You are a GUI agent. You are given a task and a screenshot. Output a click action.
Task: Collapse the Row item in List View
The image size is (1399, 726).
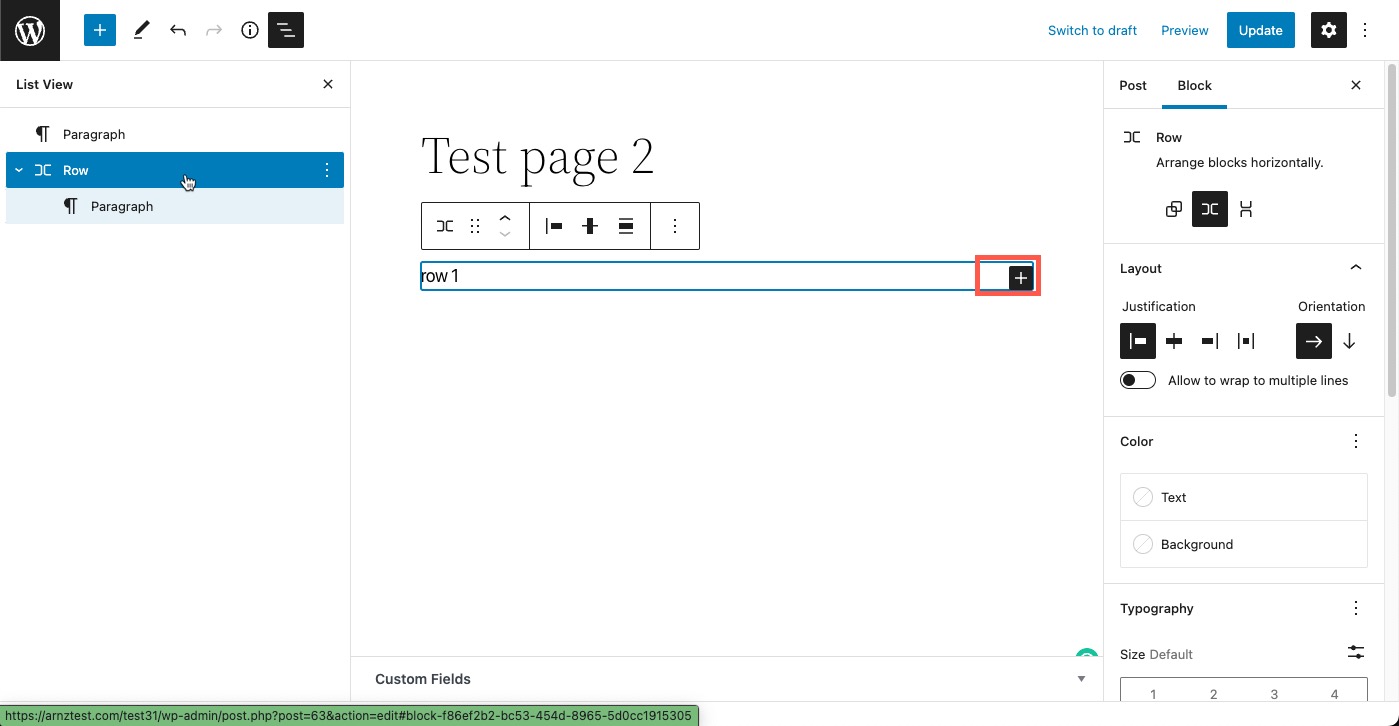coord(19,170)
